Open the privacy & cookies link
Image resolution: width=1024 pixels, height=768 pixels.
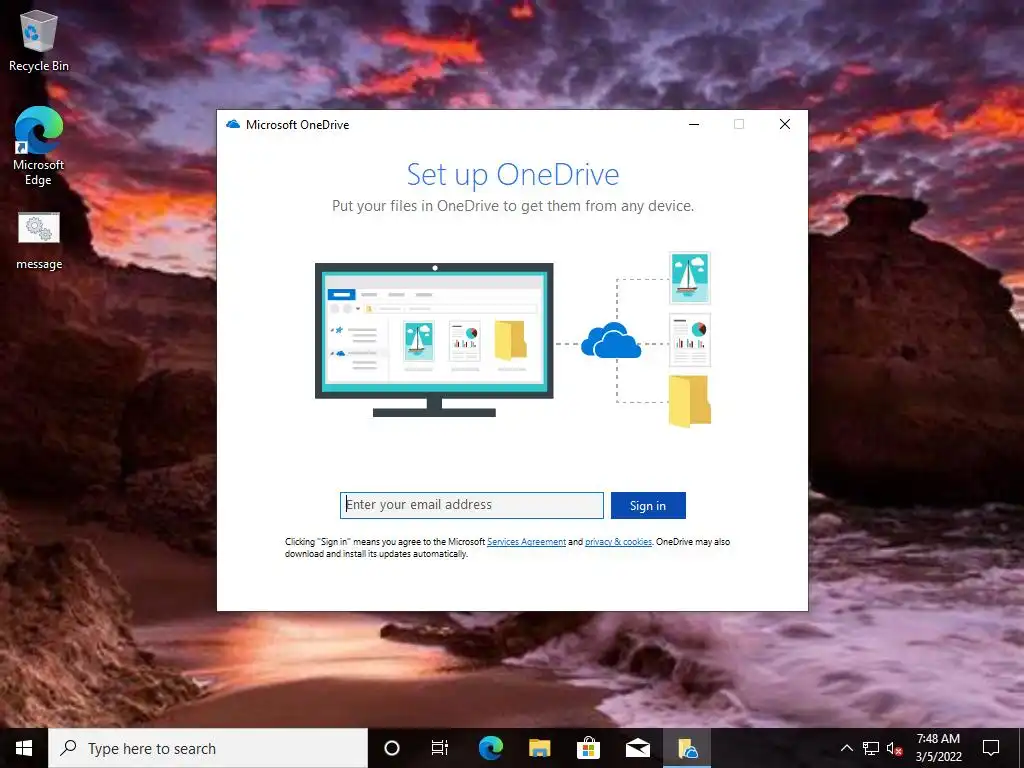pos(618,541)
